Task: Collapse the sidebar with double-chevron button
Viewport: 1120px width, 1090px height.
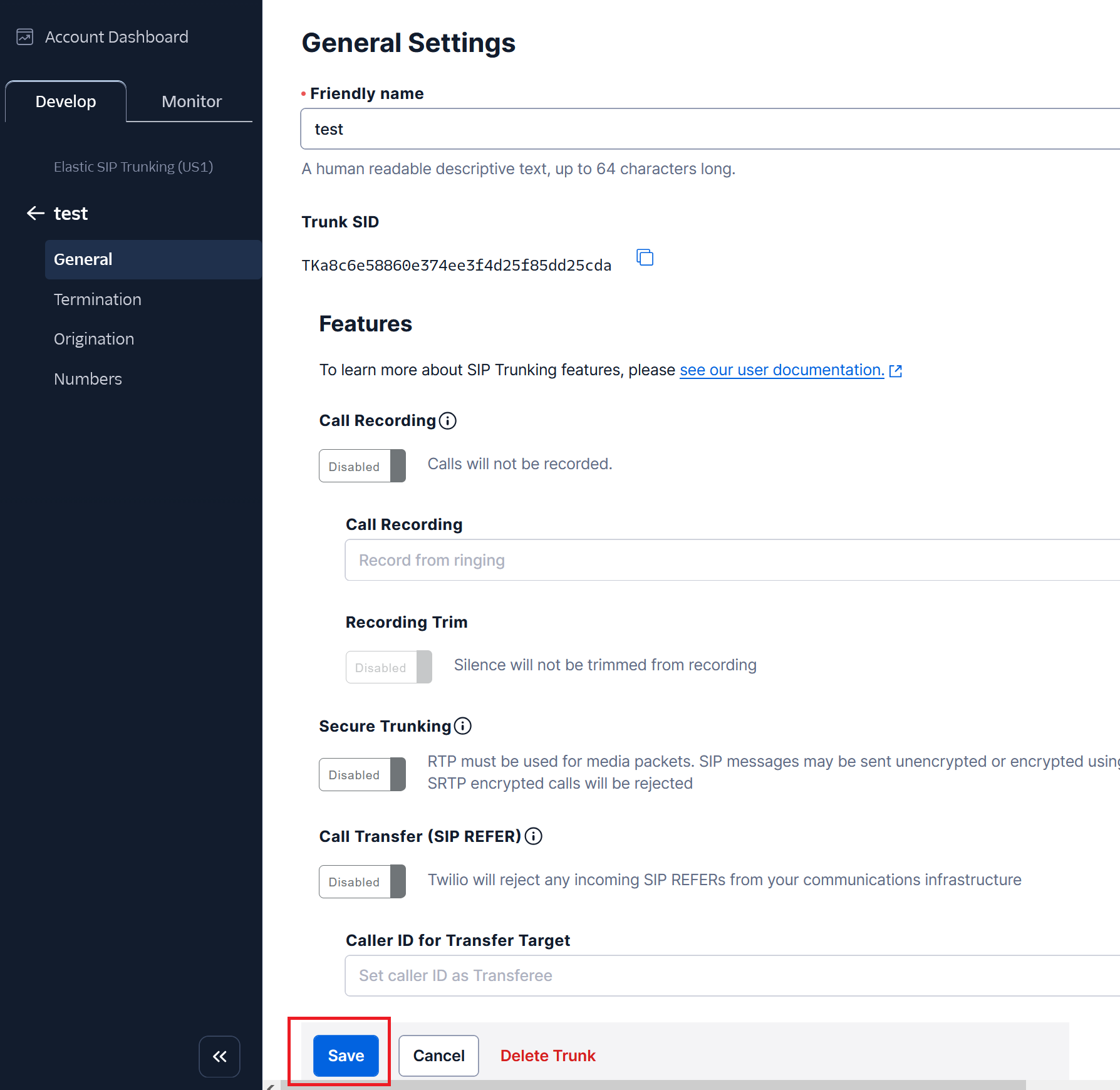Action: click(219, 1057)
